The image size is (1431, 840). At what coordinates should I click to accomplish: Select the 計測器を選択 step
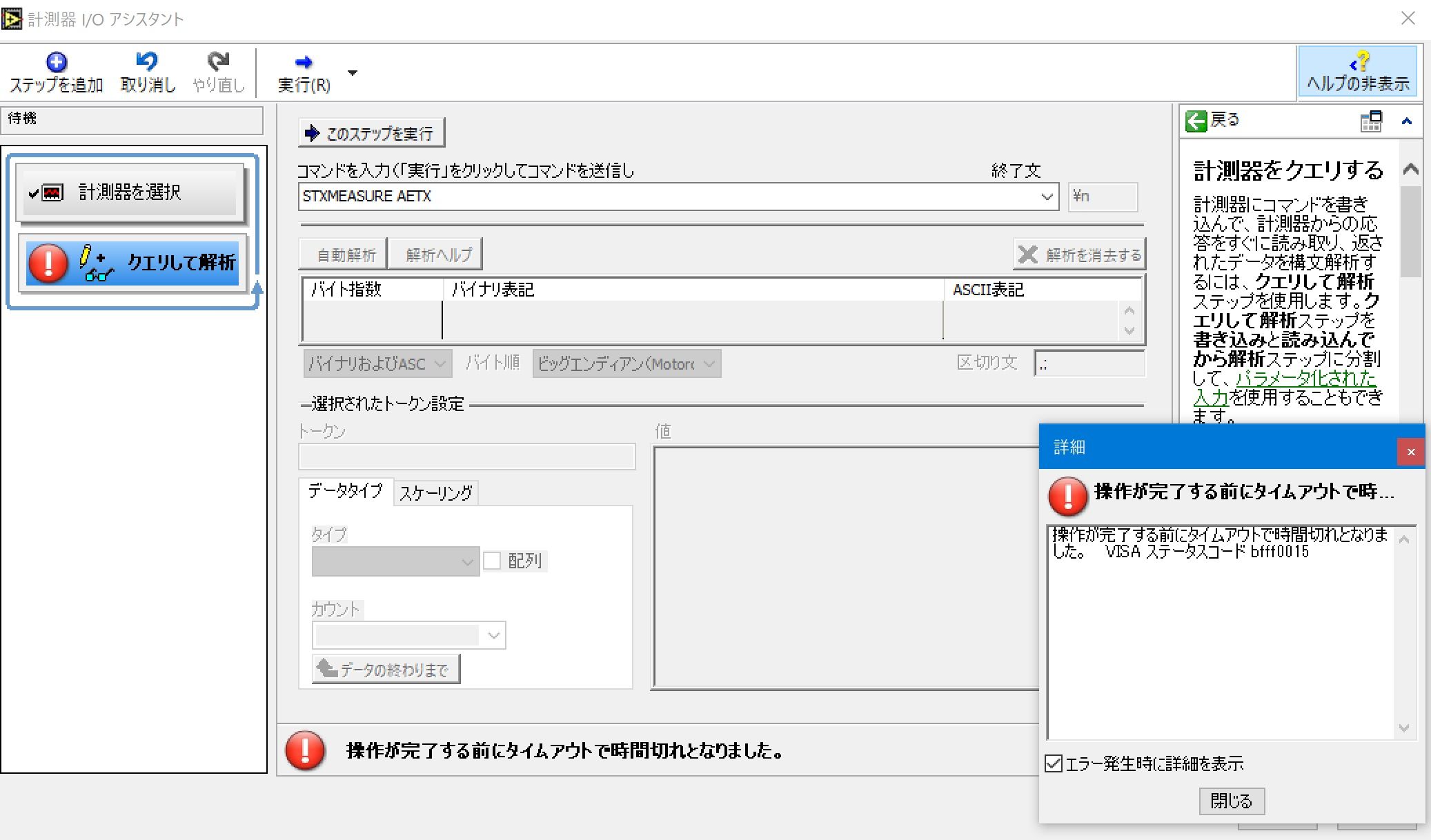130,192
